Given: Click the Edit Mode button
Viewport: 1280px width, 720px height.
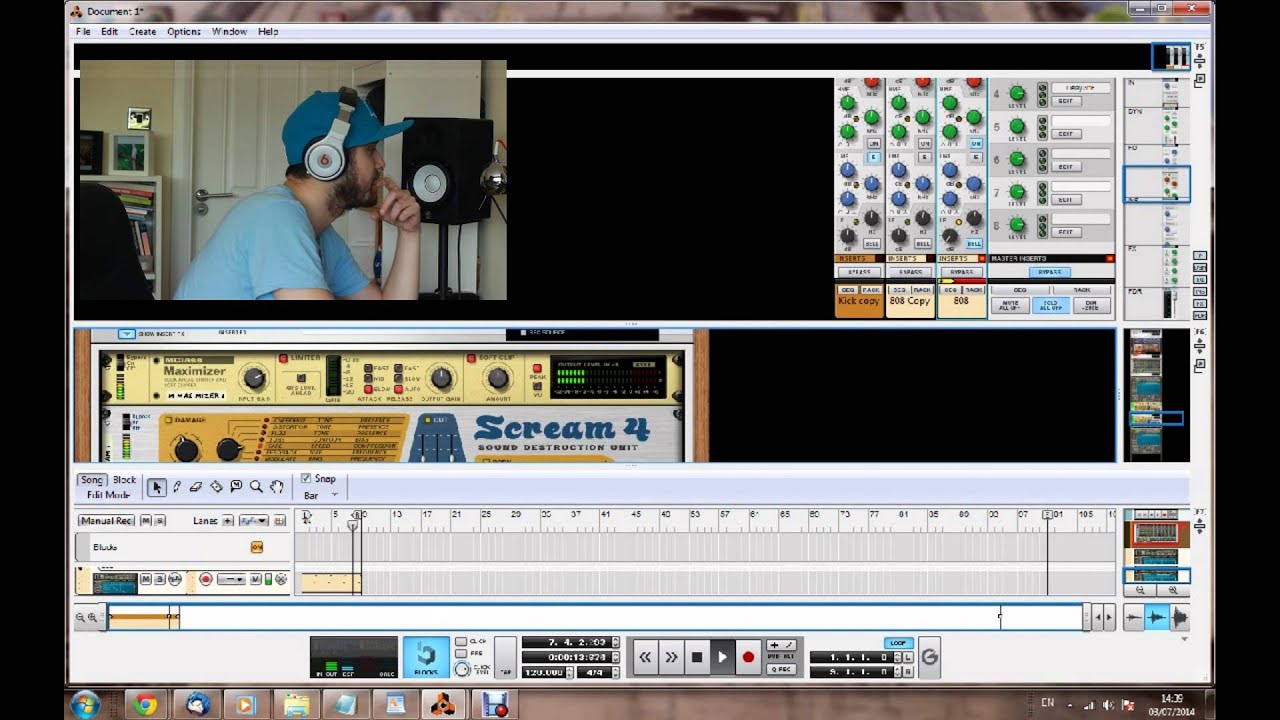Looking at the screenshot, I should (x=108, y=495).
